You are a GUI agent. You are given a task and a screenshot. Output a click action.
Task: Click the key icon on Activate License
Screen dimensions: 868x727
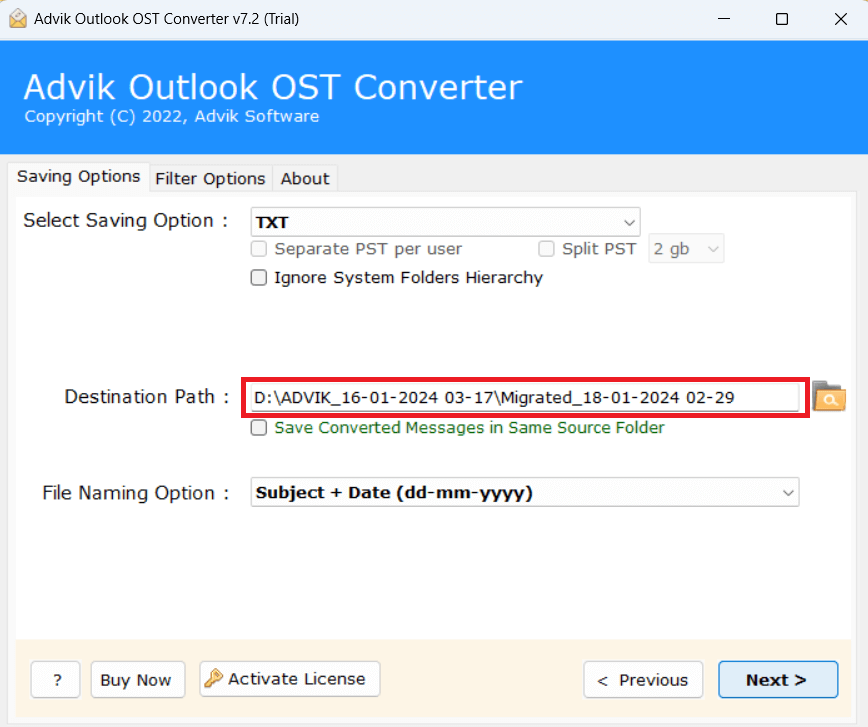pos(213,678)
